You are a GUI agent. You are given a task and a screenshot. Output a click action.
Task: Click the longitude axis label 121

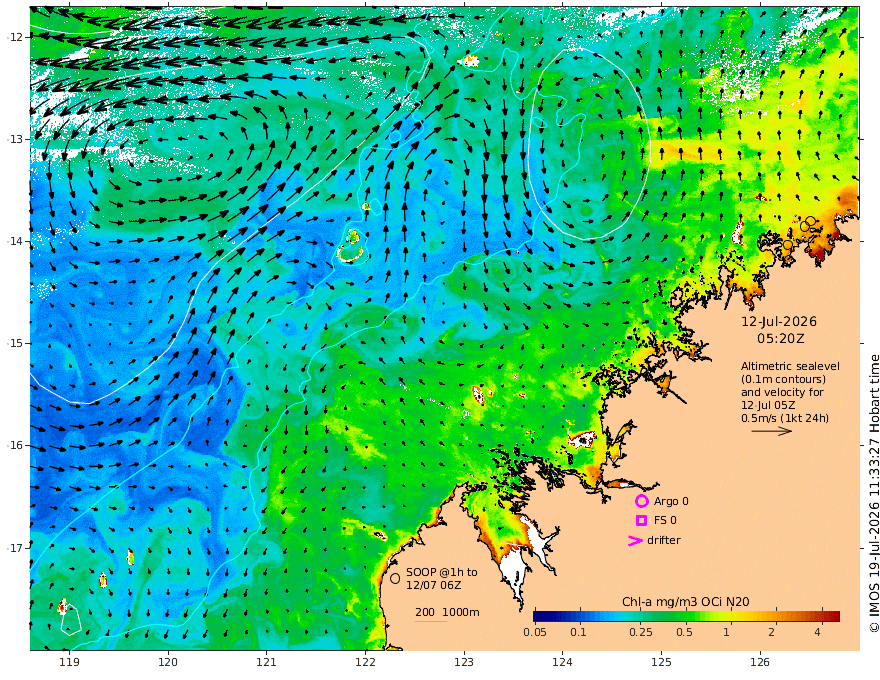[x=266, y=663]
